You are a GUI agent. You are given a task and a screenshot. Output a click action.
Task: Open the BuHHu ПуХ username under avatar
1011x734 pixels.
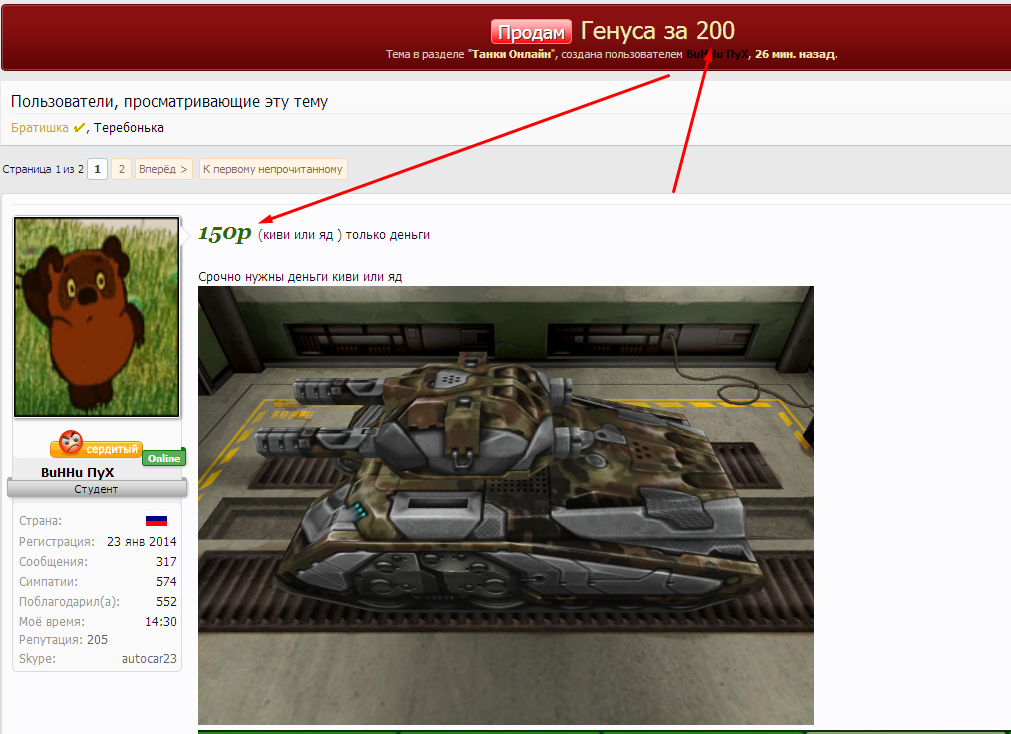coord(77,472)
